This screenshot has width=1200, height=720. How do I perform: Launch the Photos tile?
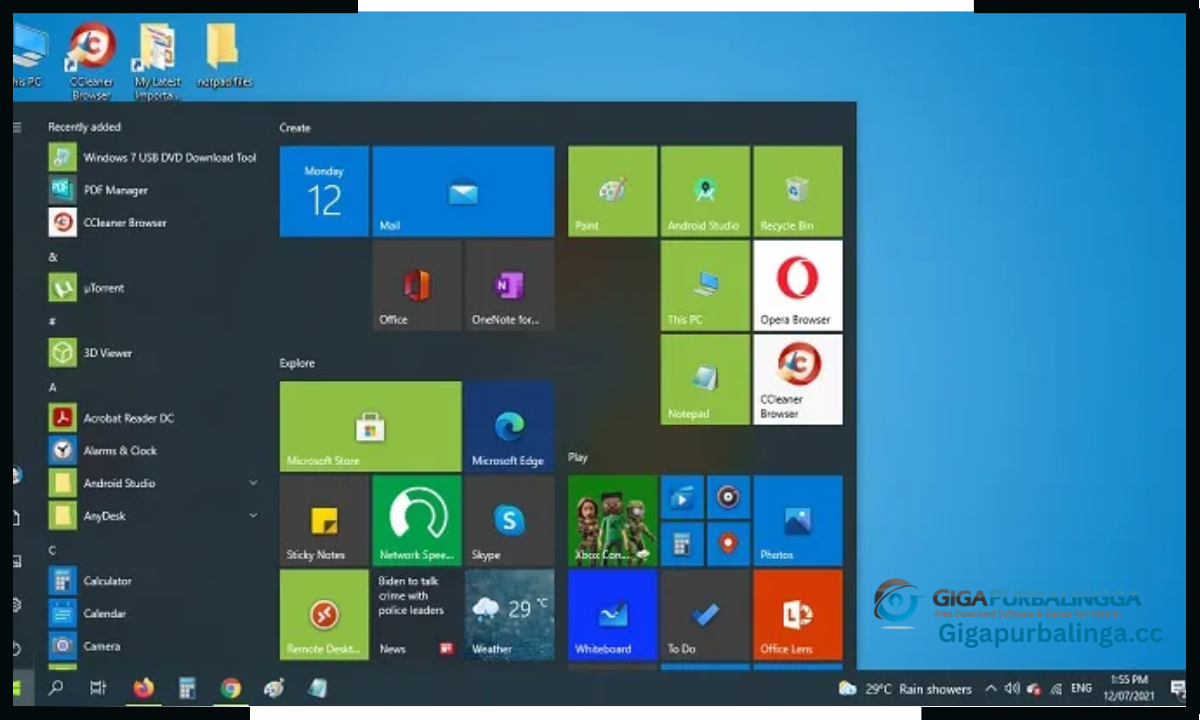[798, 520]
